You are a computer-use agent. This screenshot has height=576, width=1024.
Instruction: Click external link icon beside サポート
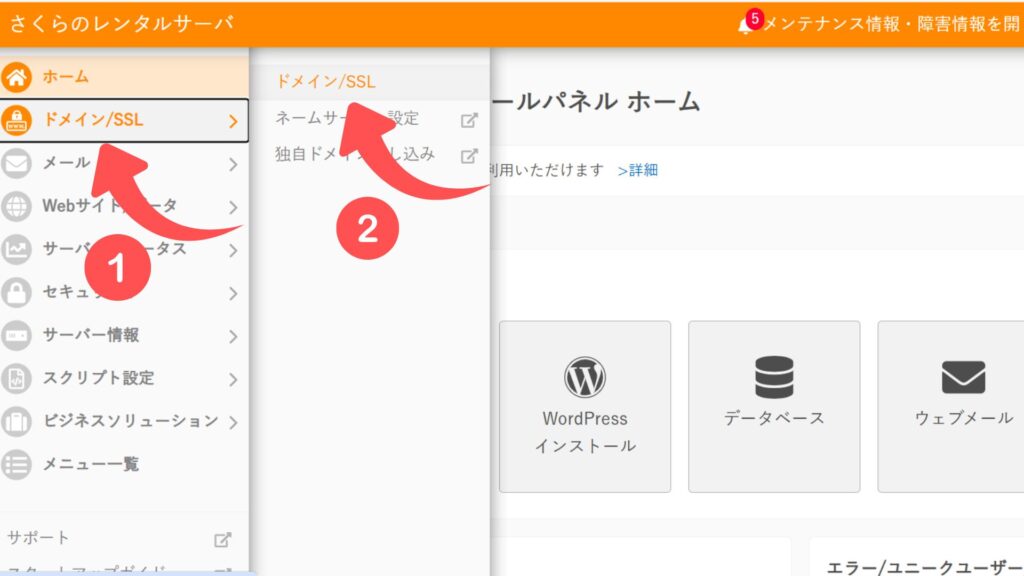pos(222,539)
